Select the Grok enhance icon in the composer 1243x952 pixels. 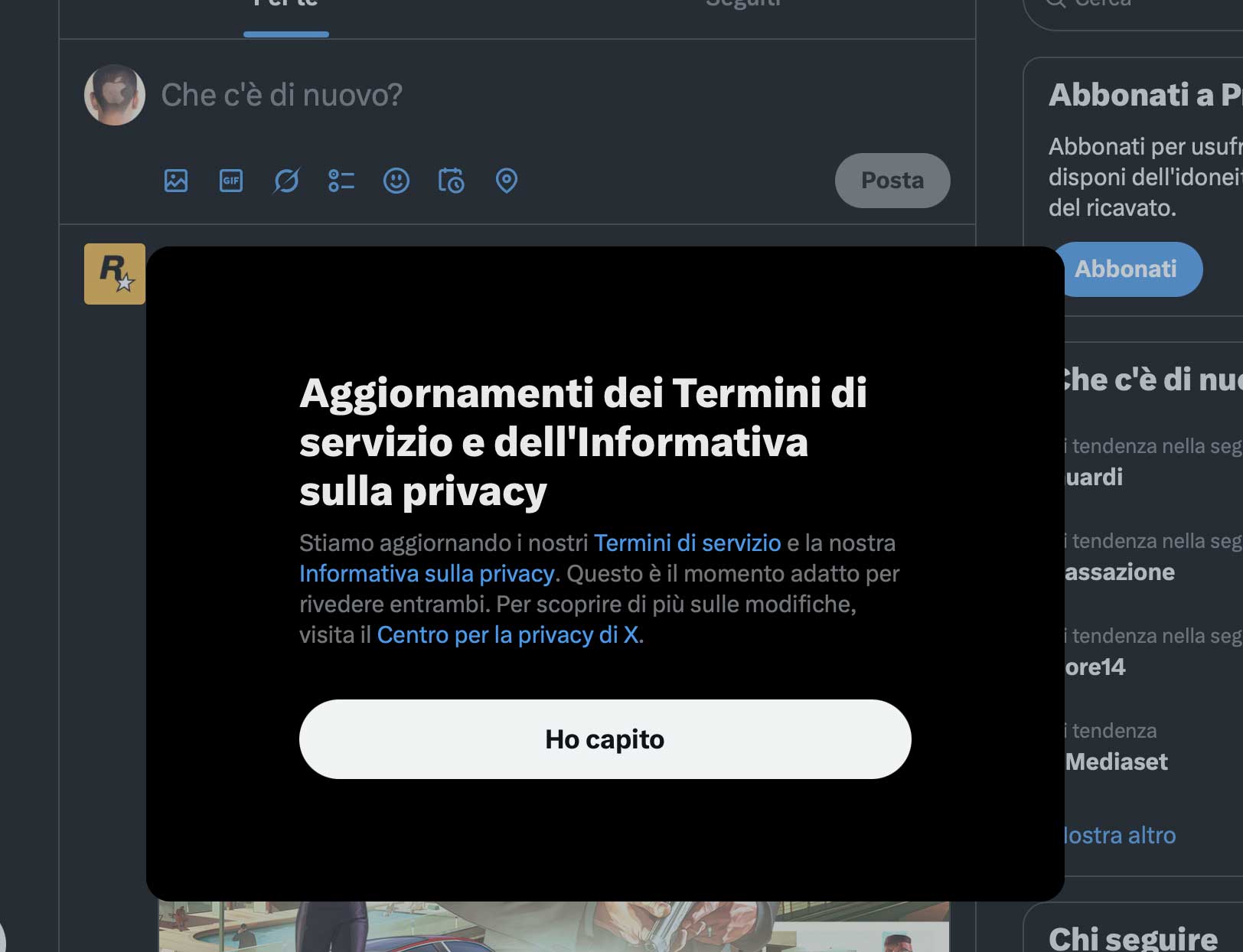285,181
